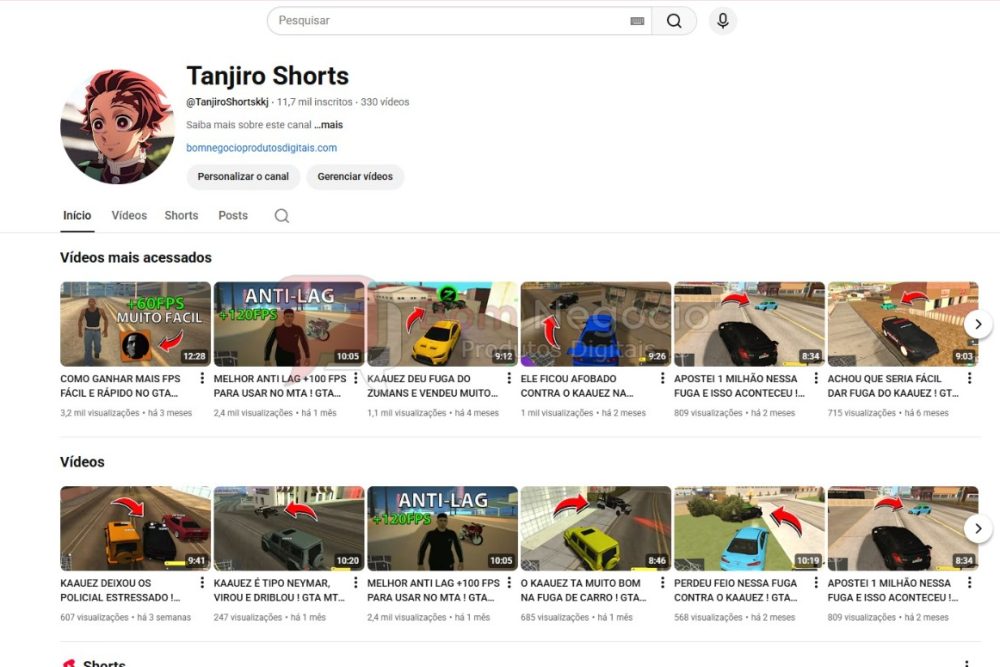Open three-dot menu for 'ELE FICOU AFOBADO' video

tap(663, 379)
